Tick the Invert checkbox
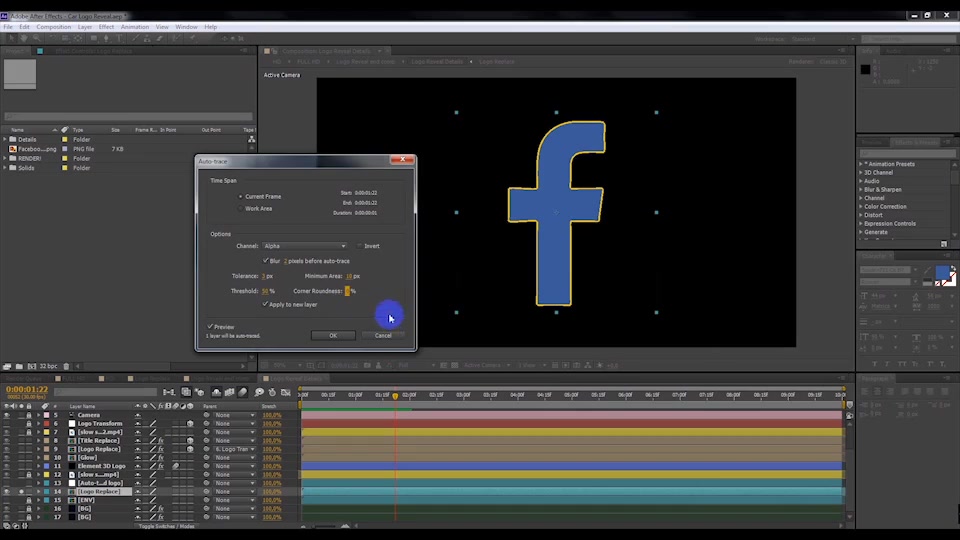Viewport: 960px width, 540px height. (x=359, y=246)
